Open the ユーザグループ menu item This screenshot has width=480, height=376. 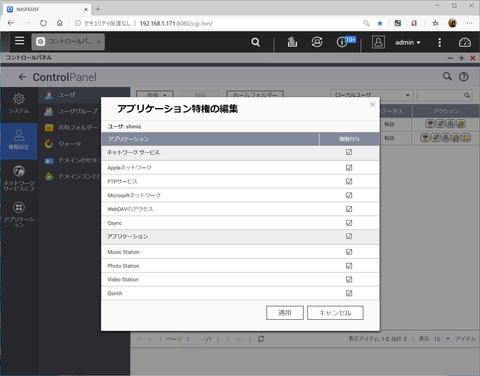[x=71, y=111]
